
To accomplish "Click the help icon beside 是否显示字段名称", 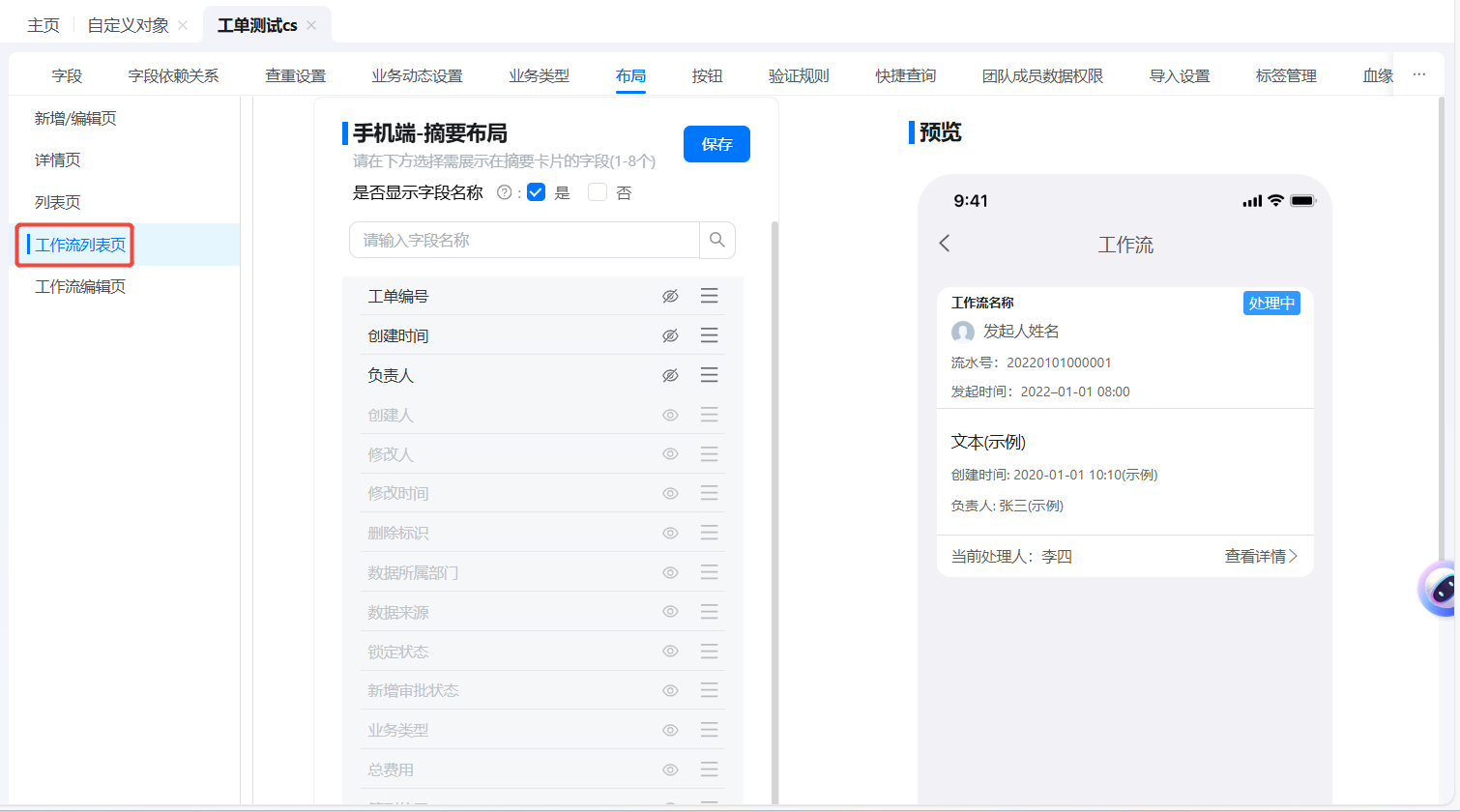I will pos(504,192).
